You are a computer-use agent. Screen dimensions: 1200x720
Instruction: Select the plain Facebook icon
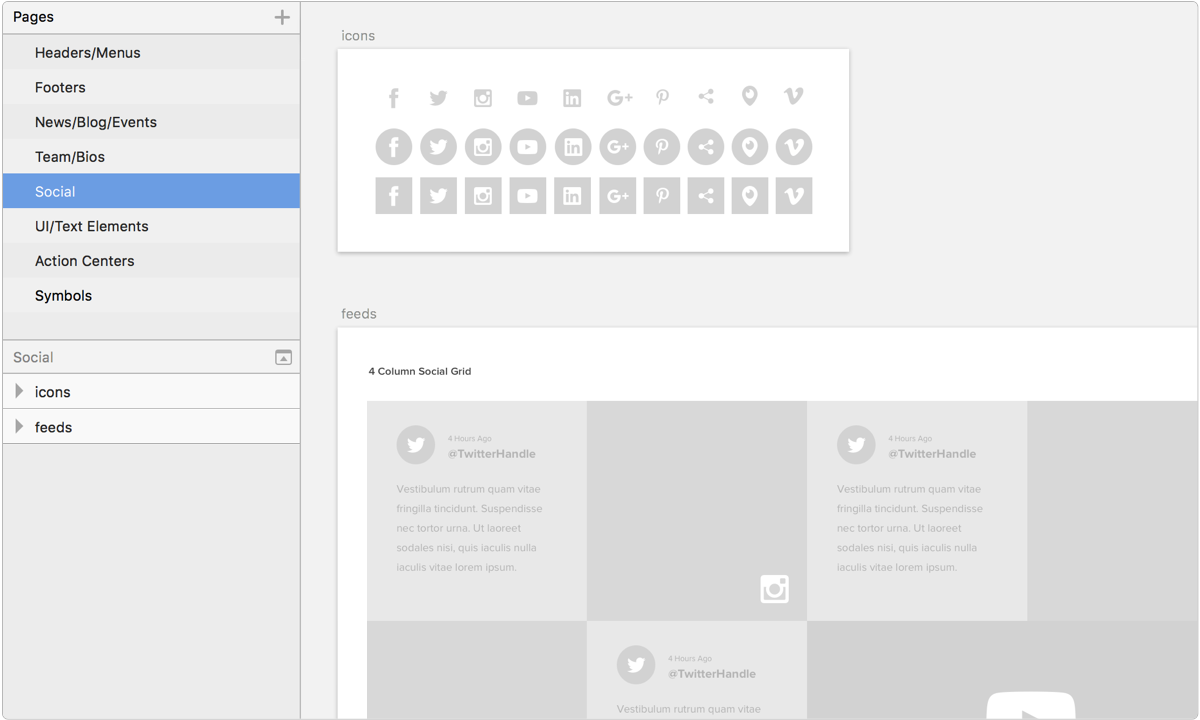(x=394, y=97)
